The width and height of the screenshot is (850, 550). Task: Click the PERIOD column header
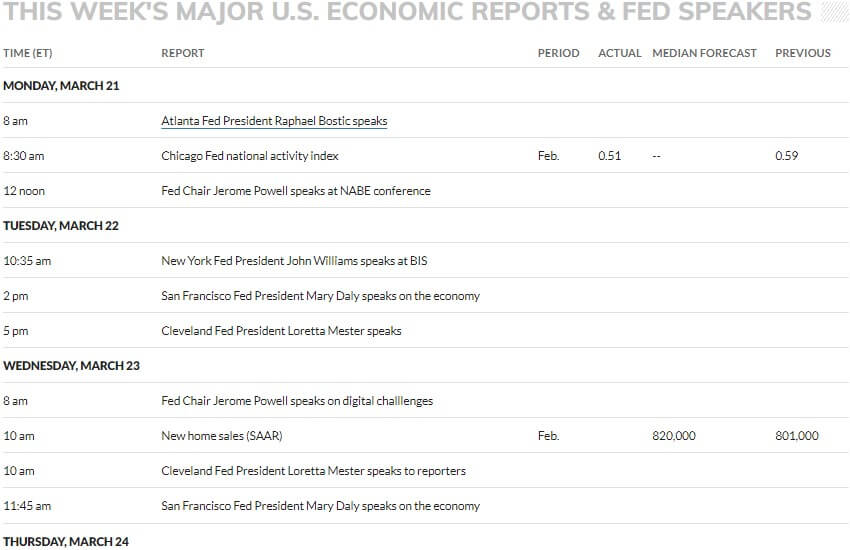[x=558, y=53]
